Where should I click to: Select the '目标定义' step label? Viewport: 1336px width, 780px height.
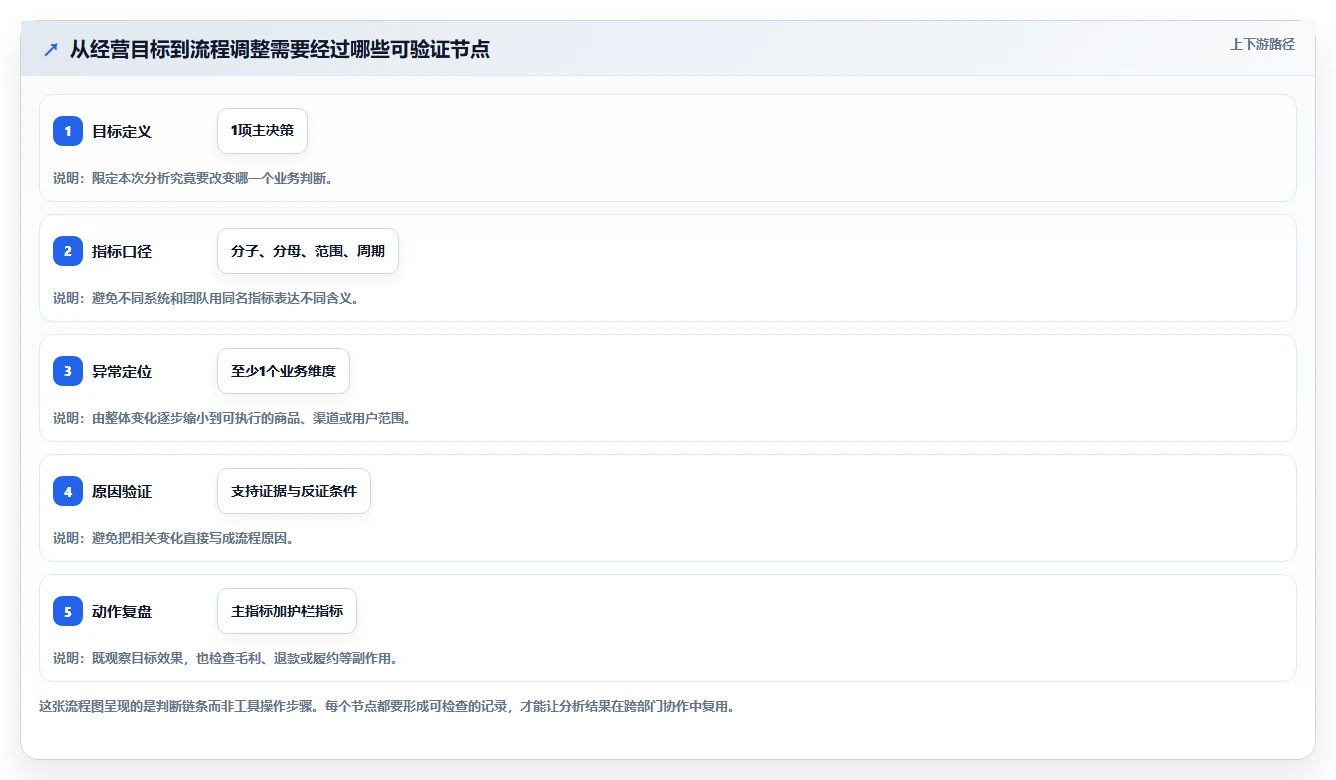[122, 131]
